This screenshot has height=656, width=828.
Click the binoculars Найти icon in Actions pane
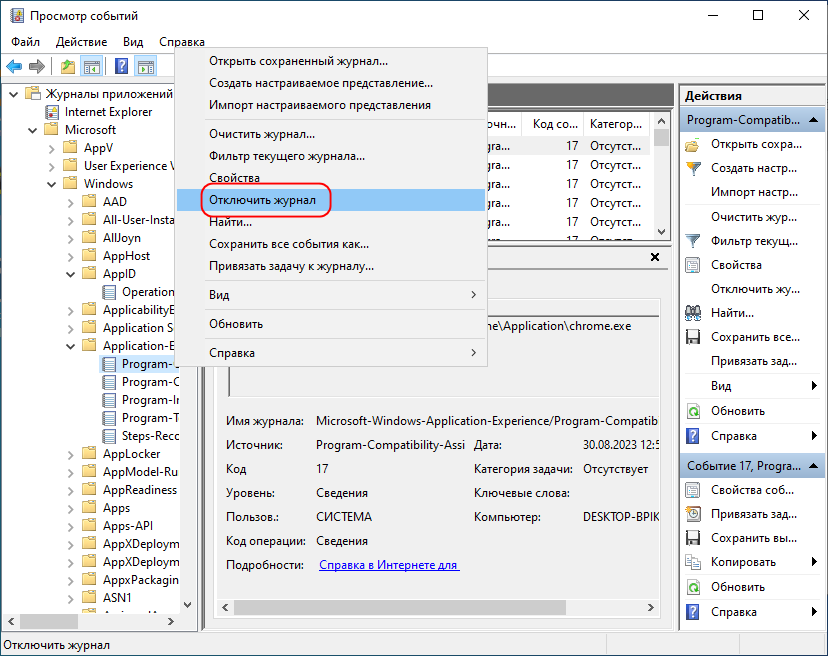coord(692,313)
